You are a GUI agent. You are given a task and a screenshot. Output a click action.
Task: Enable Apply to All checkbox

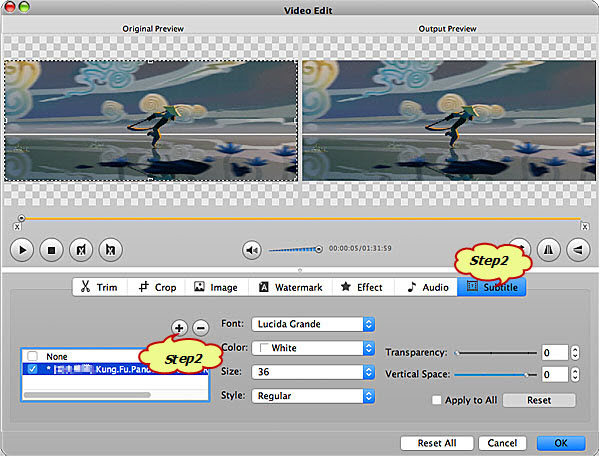[x=436, y=400]
